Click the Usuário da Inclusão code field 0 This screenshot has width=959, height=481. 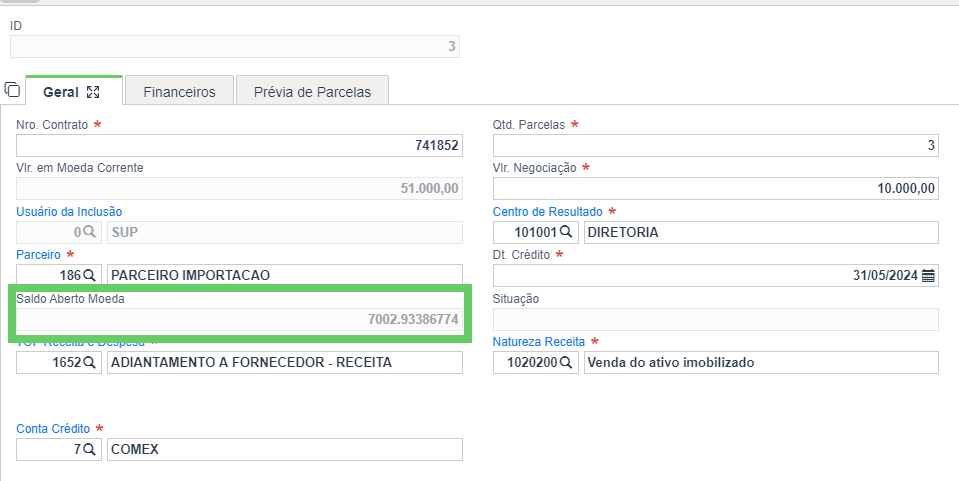(59, 232)
